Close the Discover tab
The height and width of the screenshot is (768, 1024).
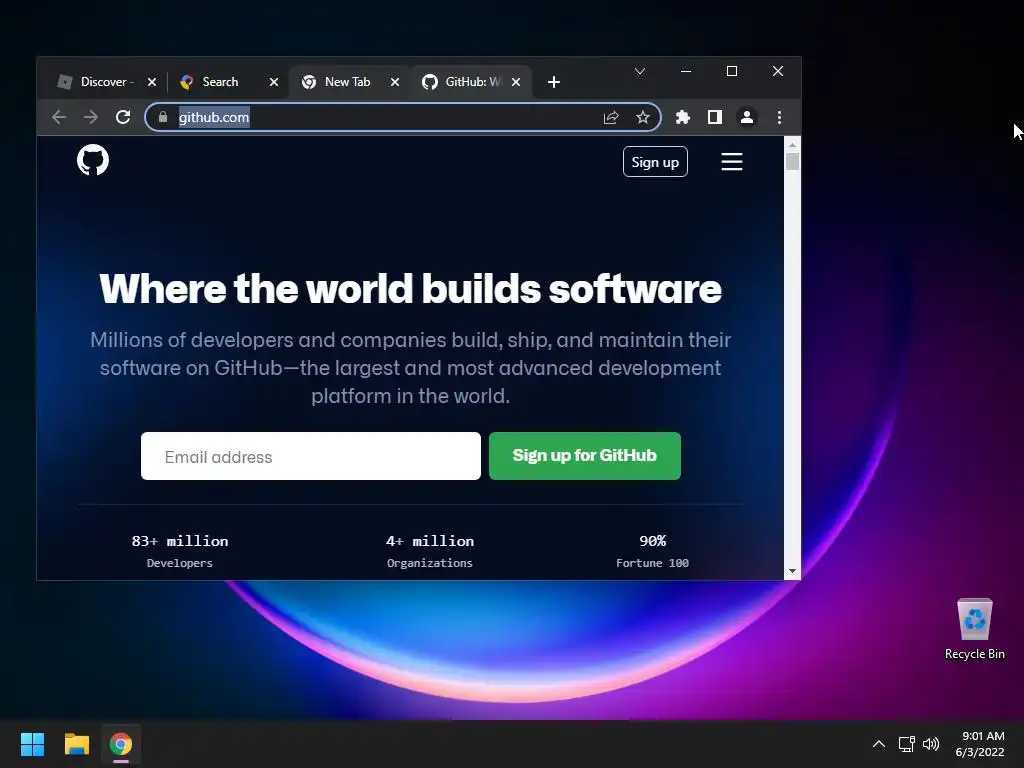pyautogui.click(x=152, y=82)
